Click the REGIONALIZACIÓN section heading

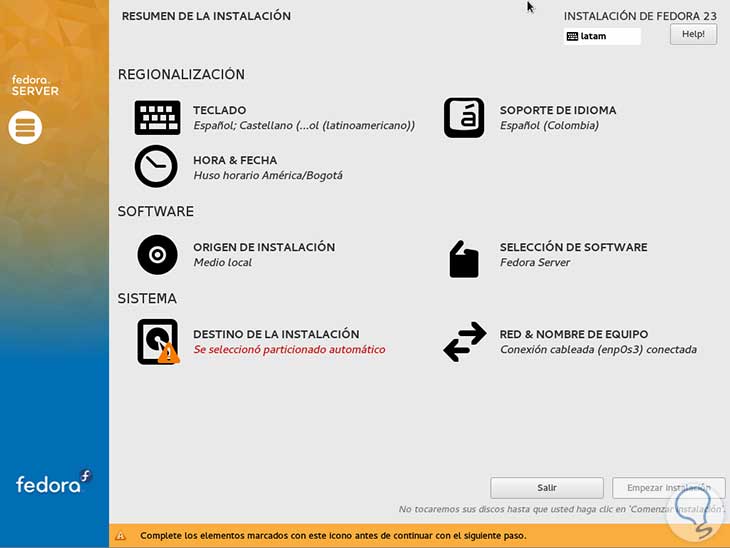[x=181, y=74]
